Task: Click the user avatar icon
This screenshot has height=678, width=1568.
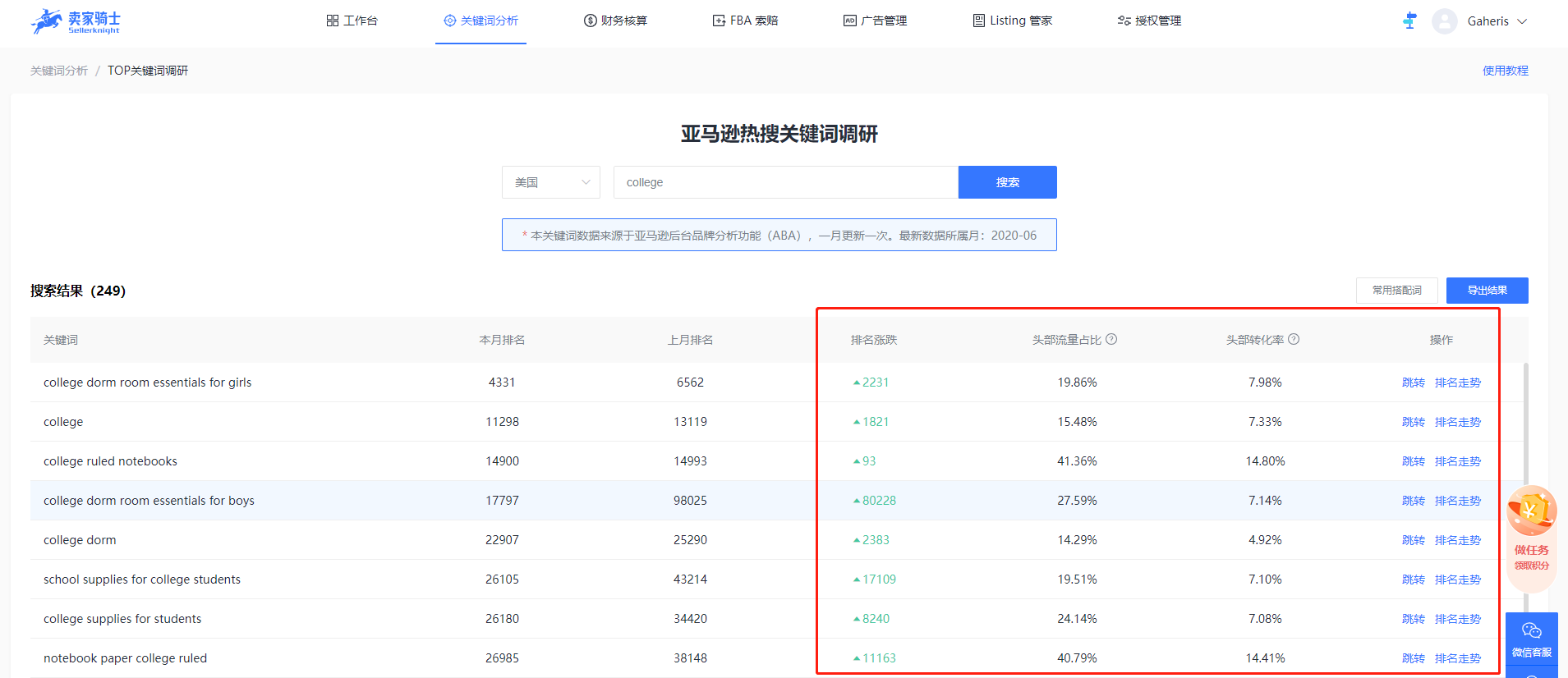Action: (x=1444, y=21)
